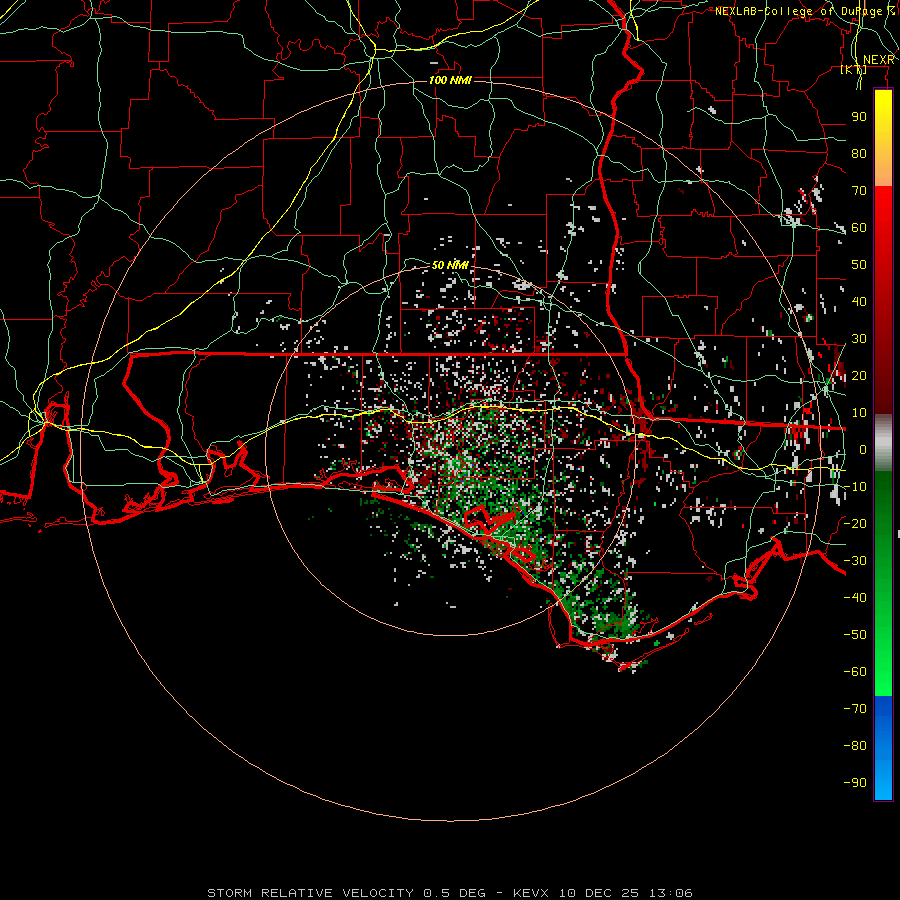Click the KT units label above color scale

(854, 70)
